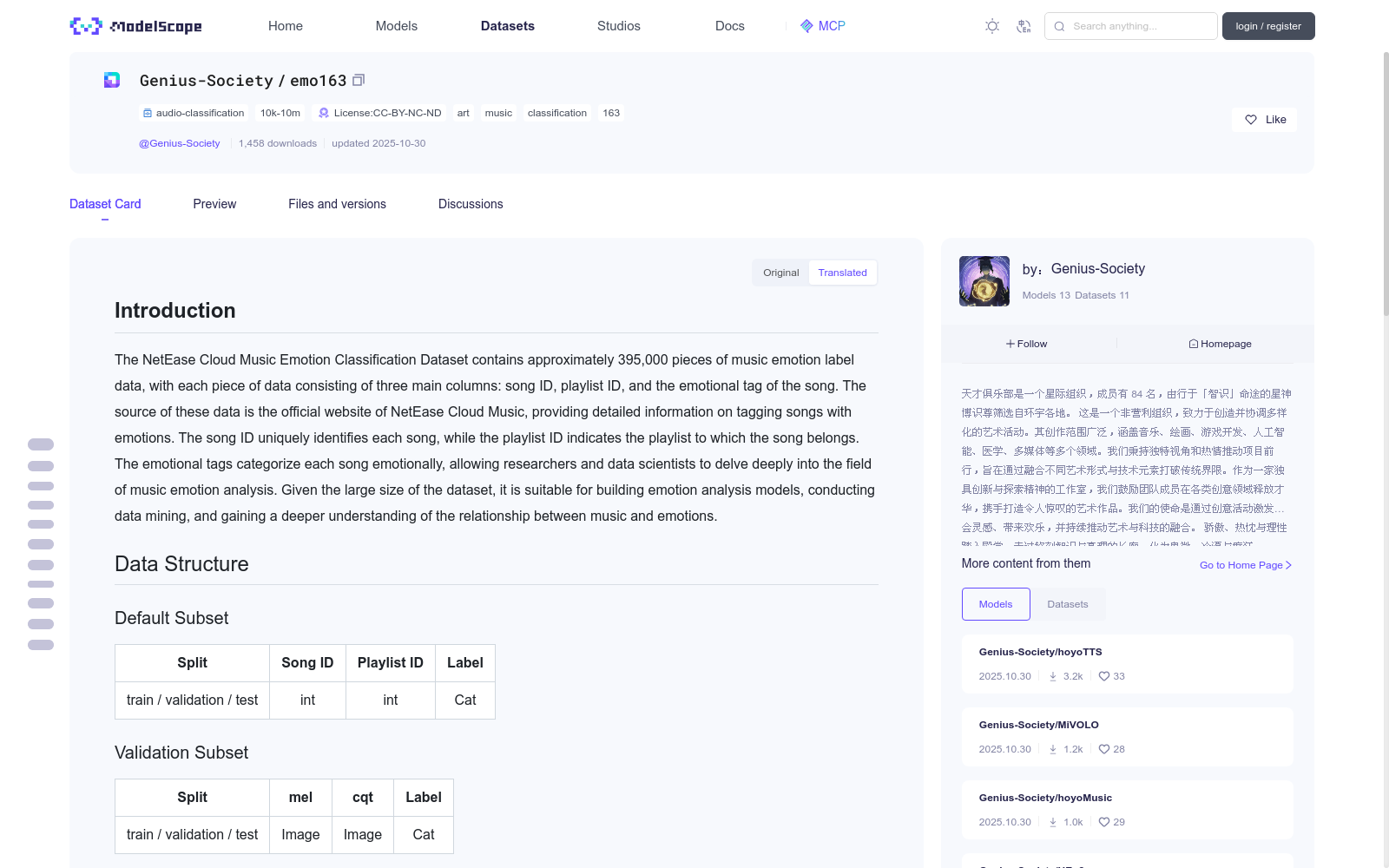Select the Models tab in sidebar

pyautogui.click(x=996, y=604)
